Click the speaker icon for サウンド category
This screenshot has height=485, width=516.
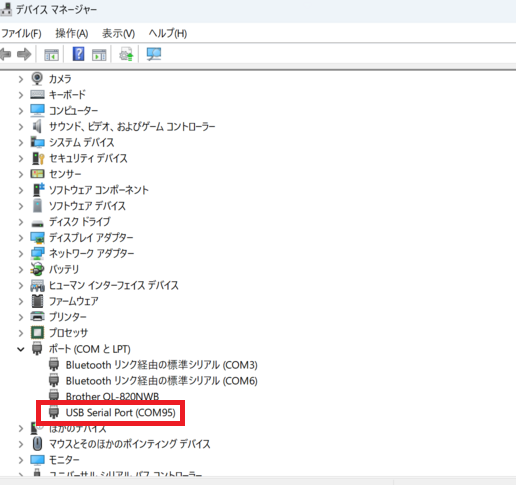37,126
